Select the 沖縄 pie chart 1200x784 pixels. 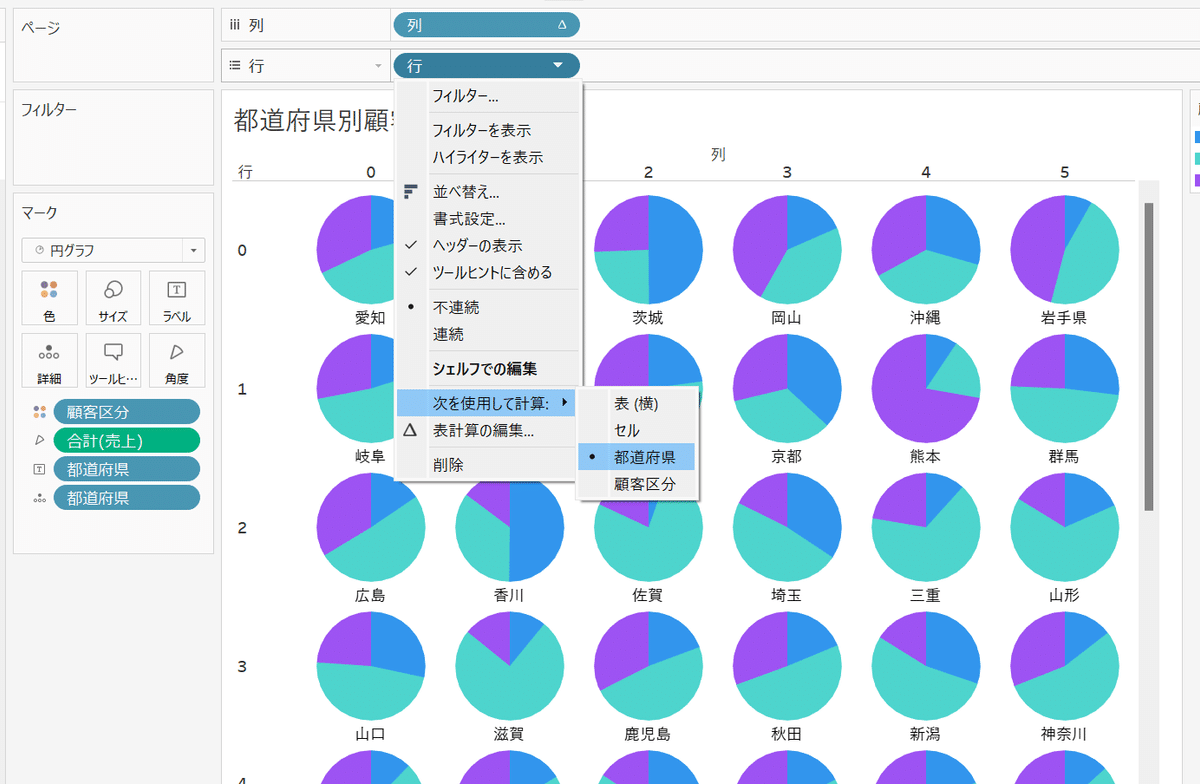[x=926, y=249]
